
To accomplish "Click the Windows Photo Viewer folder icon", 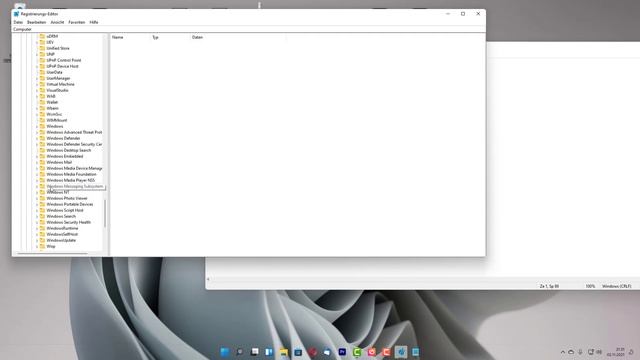I will [42, 198].
